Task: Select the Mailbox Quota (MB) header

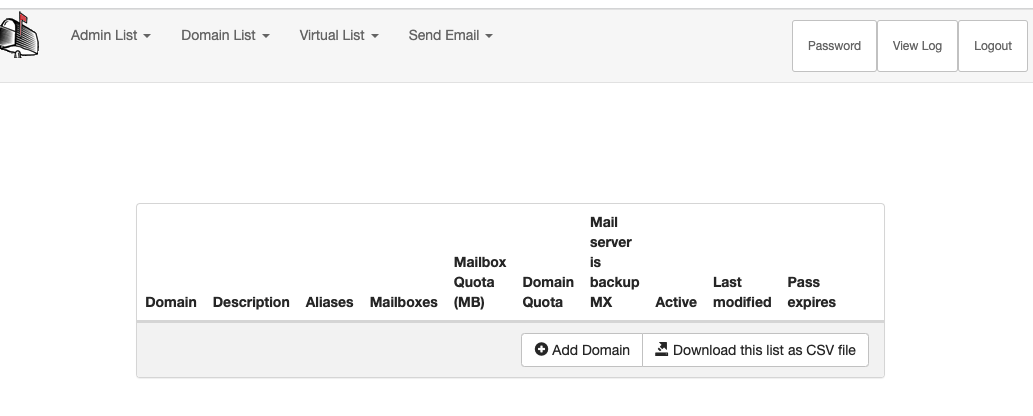Action: tap(480, 282)
